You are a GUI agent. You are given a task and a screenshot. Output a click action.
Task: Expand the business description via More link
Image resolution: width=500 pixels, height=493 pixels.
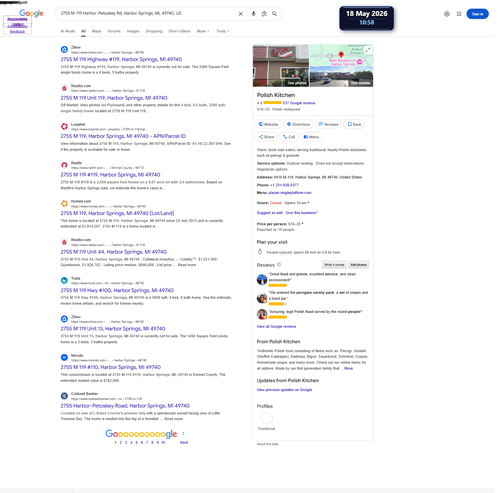348,368
